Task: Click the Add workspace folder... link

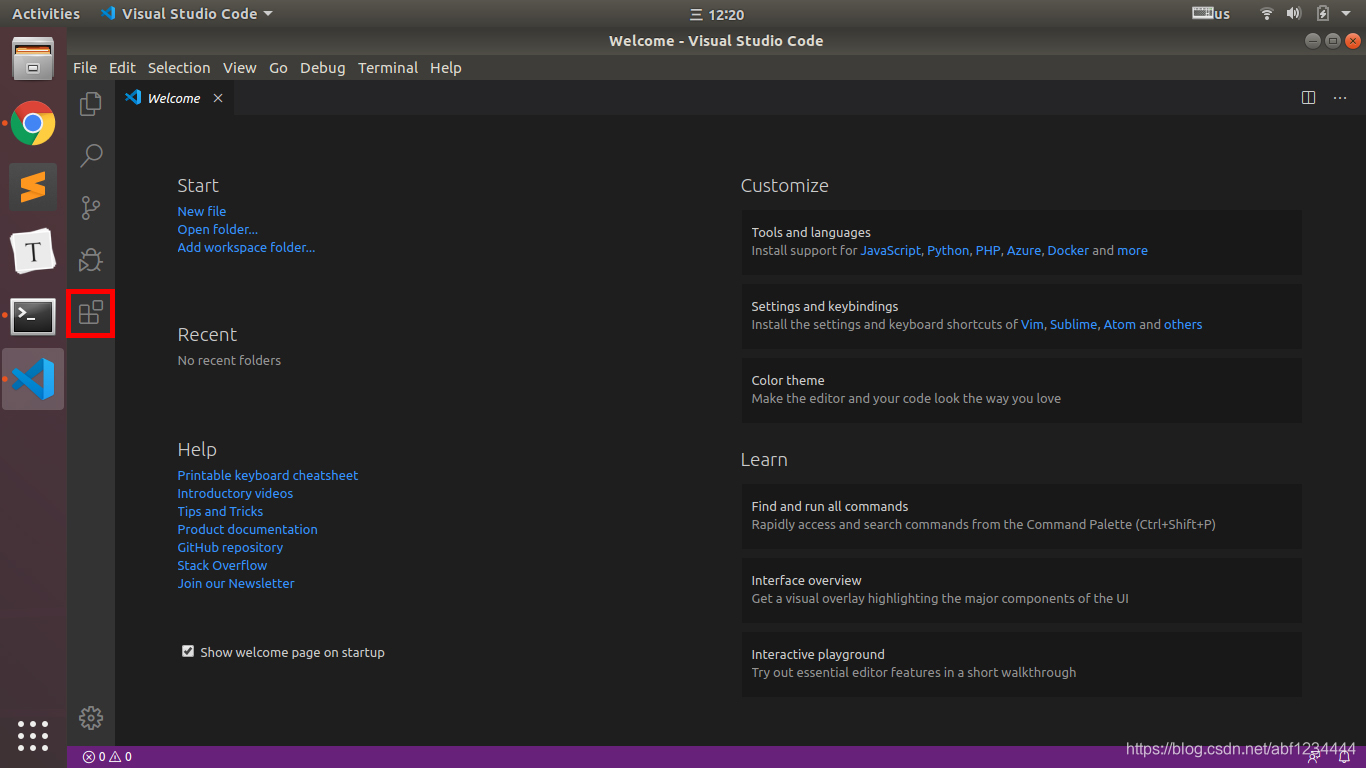Action: (x=246, y=247)
